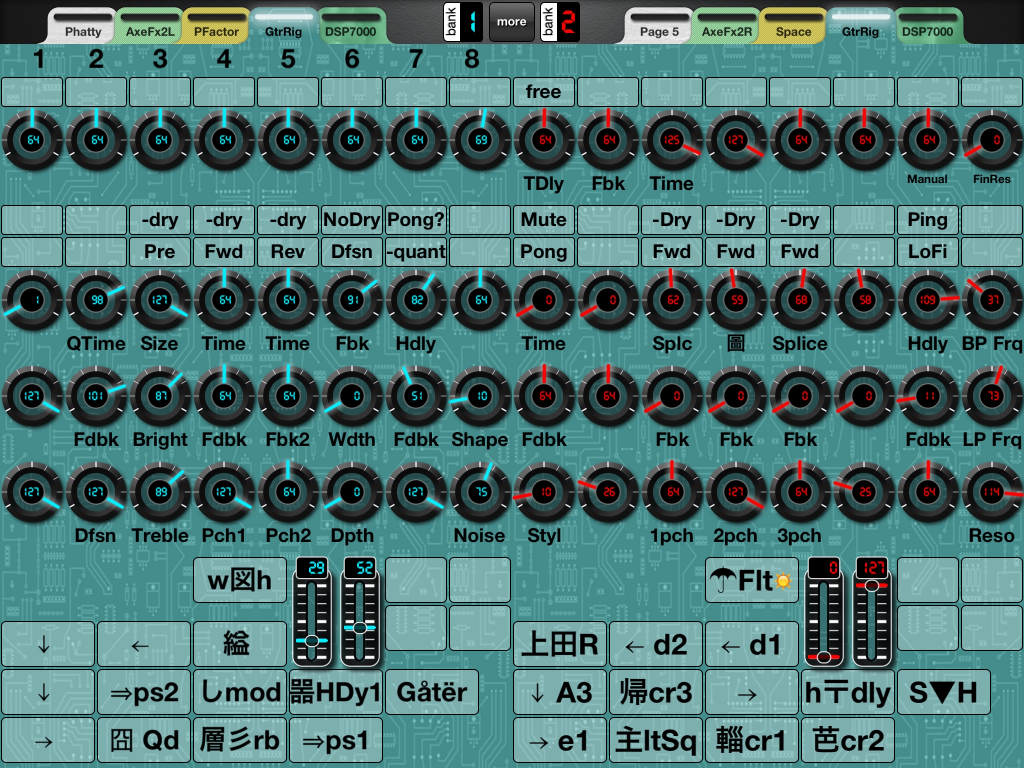Image resolution: width=1024 pixels, height=768 pixels.
Task: Select bank 1
Action: [x=463, y=22]
